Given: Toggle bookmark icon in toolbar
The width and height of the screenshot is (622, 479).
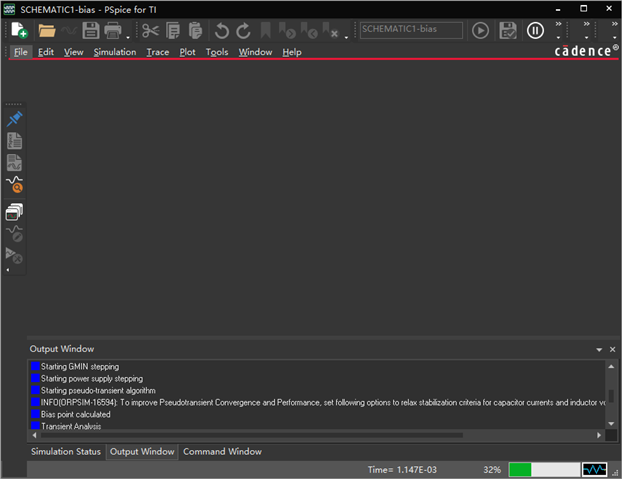Looking at the screenshot, I should coord(265,30).
